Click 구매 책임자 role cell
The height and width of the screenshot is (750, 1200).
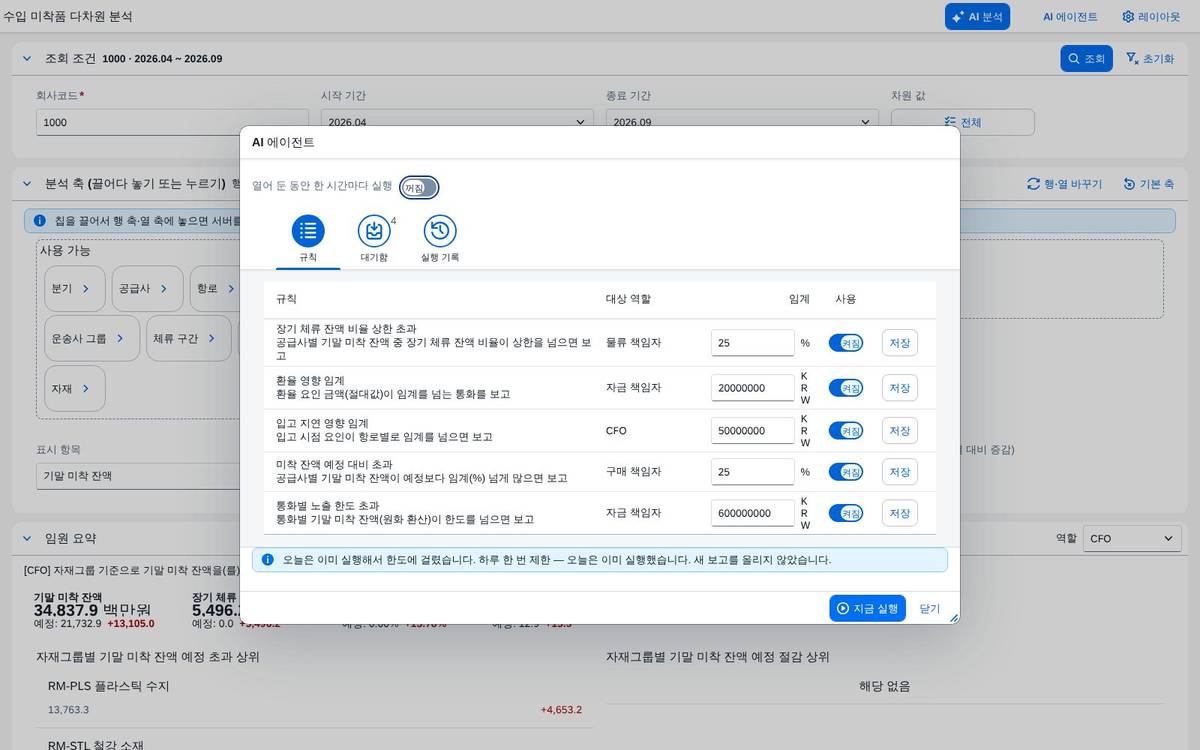(633, 471)
